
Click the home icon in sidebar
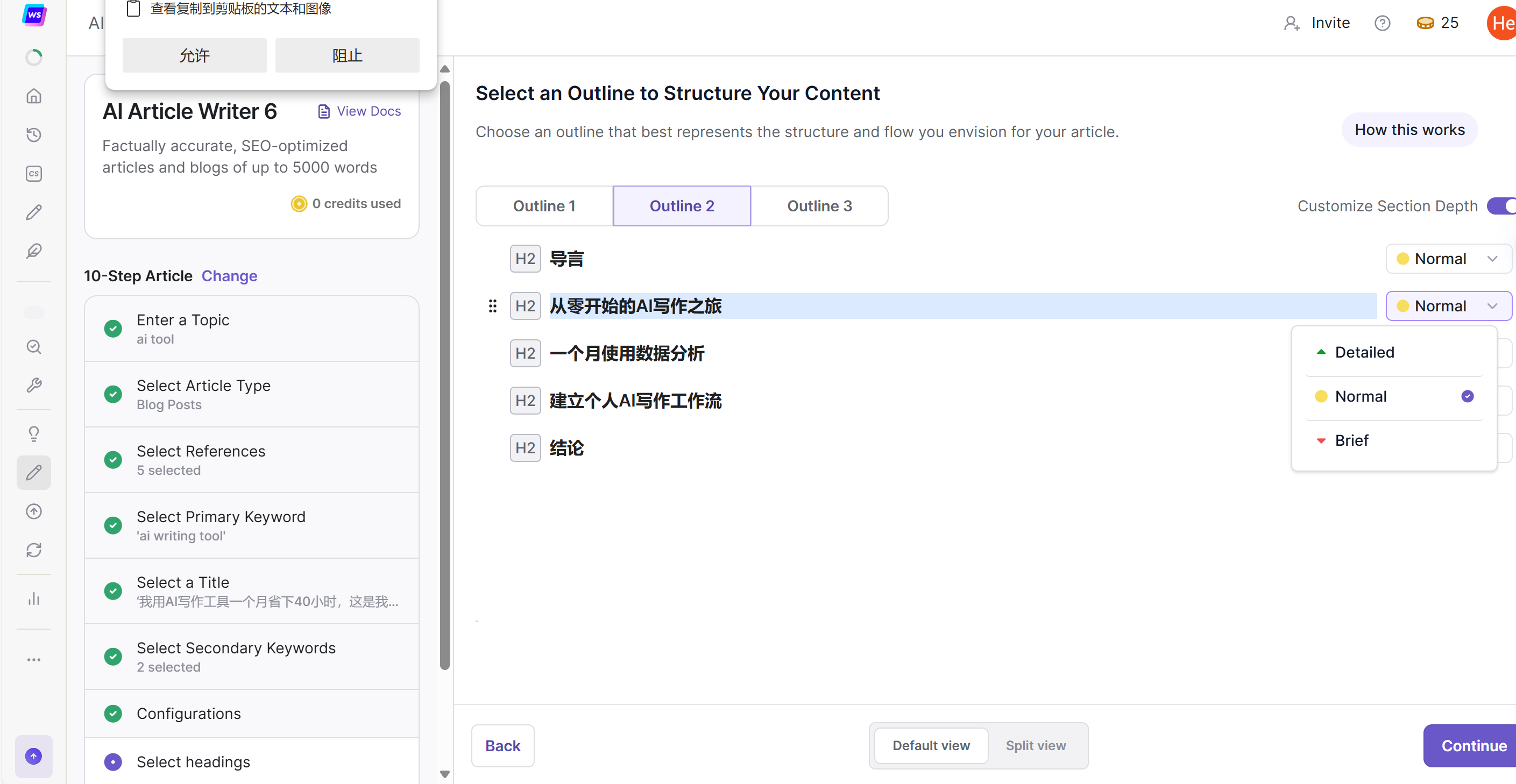pyautogui.click(x=33, y=96)
